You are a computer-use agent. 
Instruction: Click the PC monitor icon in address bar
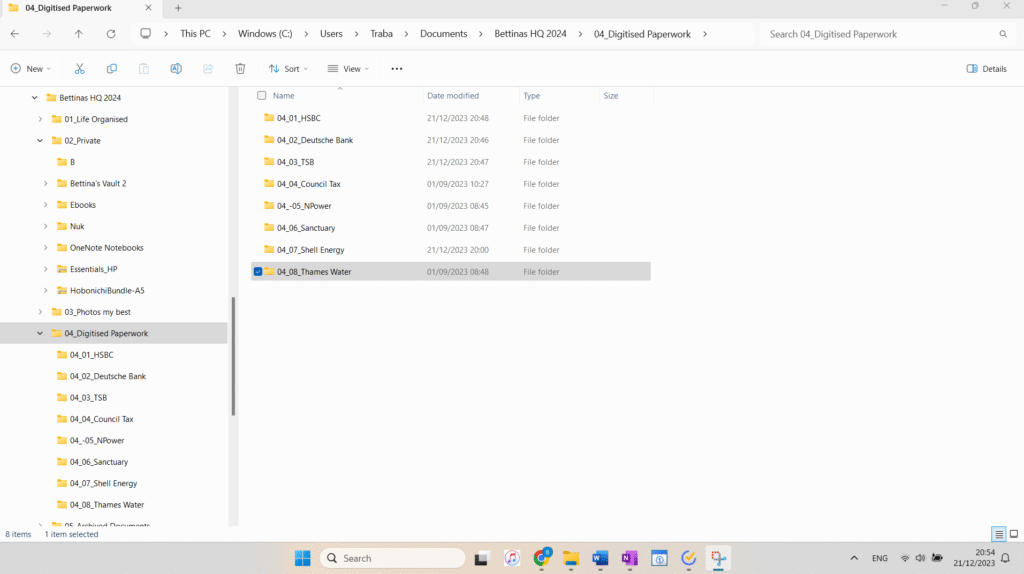click(146, 33)
